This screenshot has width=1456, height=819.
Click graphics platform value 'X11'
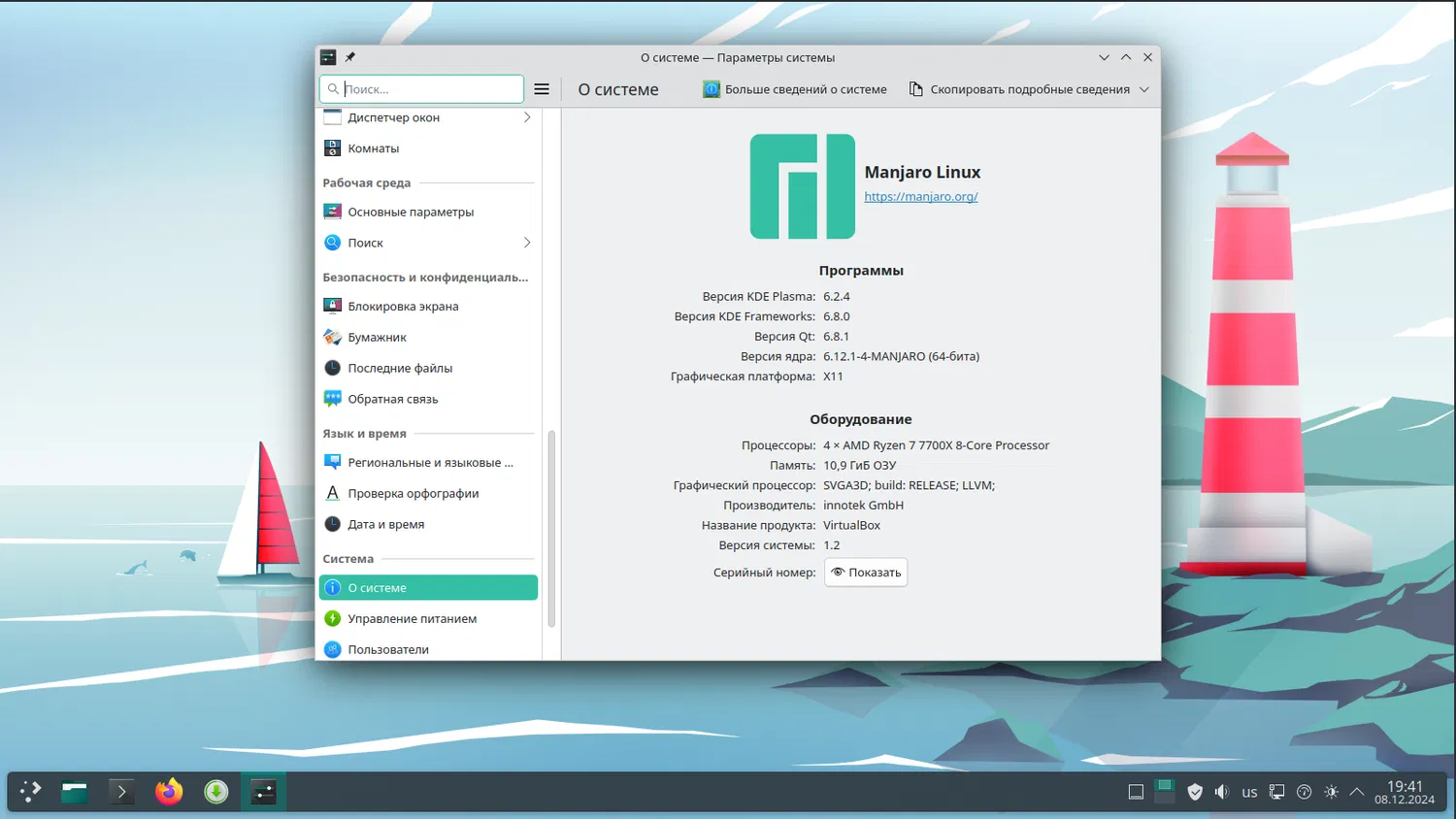point(833,376)
